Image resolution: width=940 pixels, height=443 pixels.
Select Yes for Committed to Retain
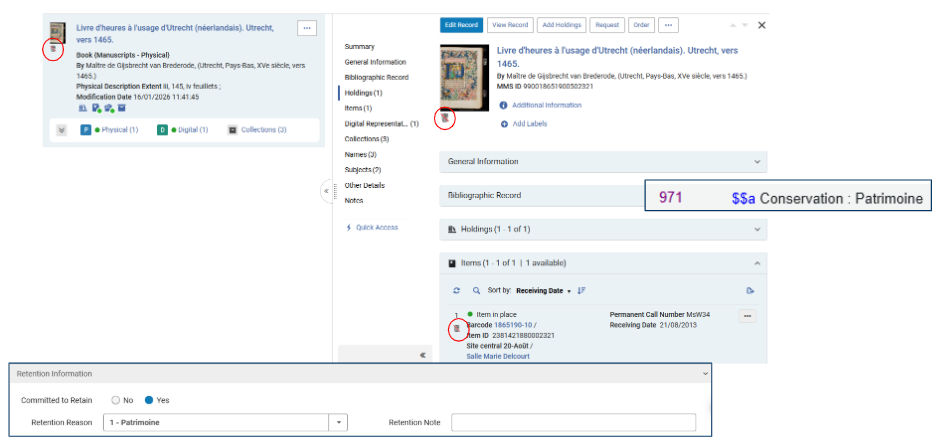click(x=150, y=400)
